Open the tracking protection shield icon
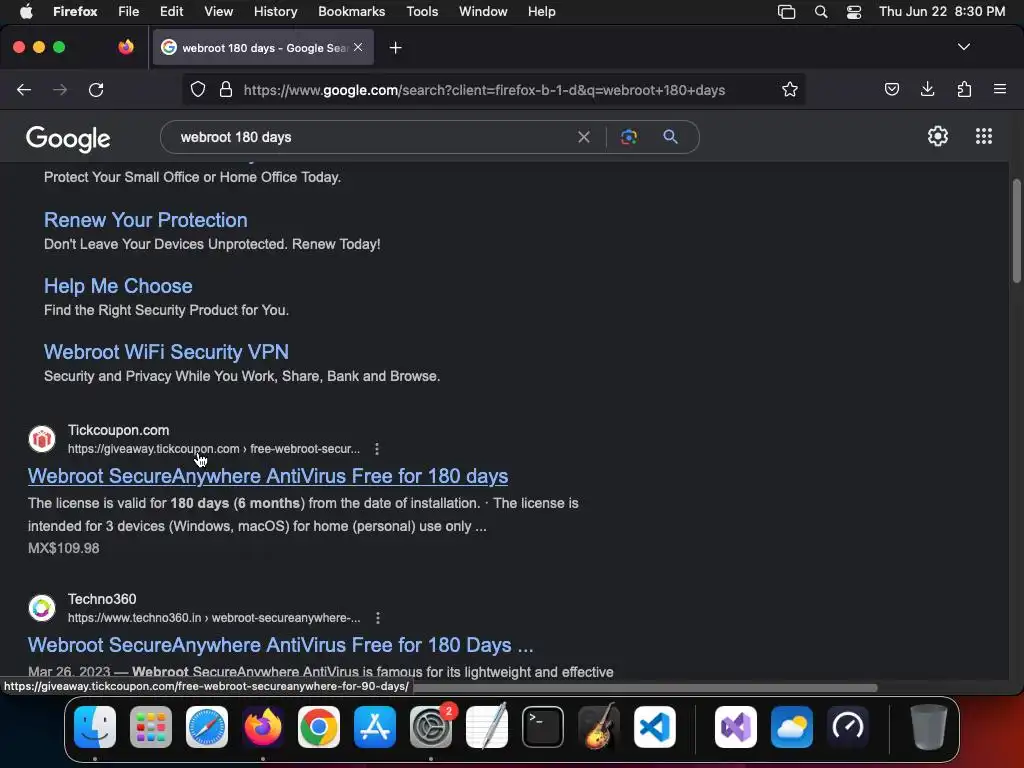The width and height of the screenshot is (1024, 768). coord(198,89)
